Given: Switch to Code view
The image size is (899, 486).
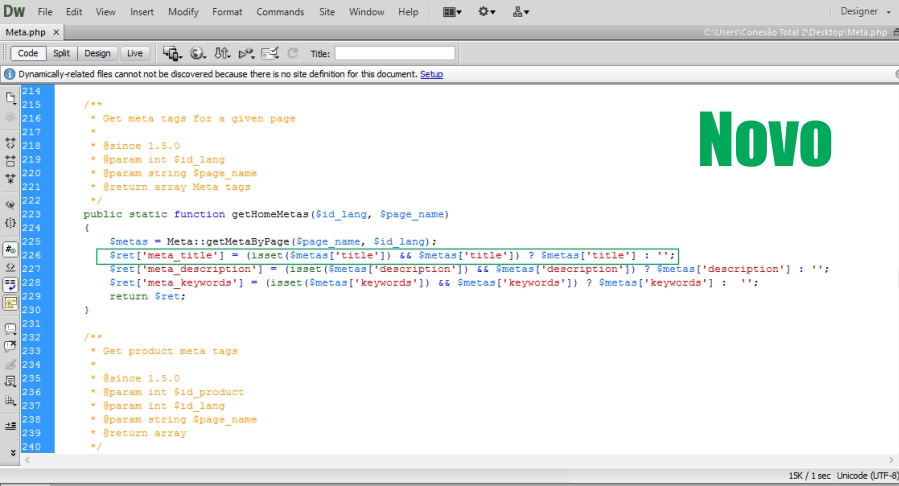Looking at the screenshot, I should [28, 53].
